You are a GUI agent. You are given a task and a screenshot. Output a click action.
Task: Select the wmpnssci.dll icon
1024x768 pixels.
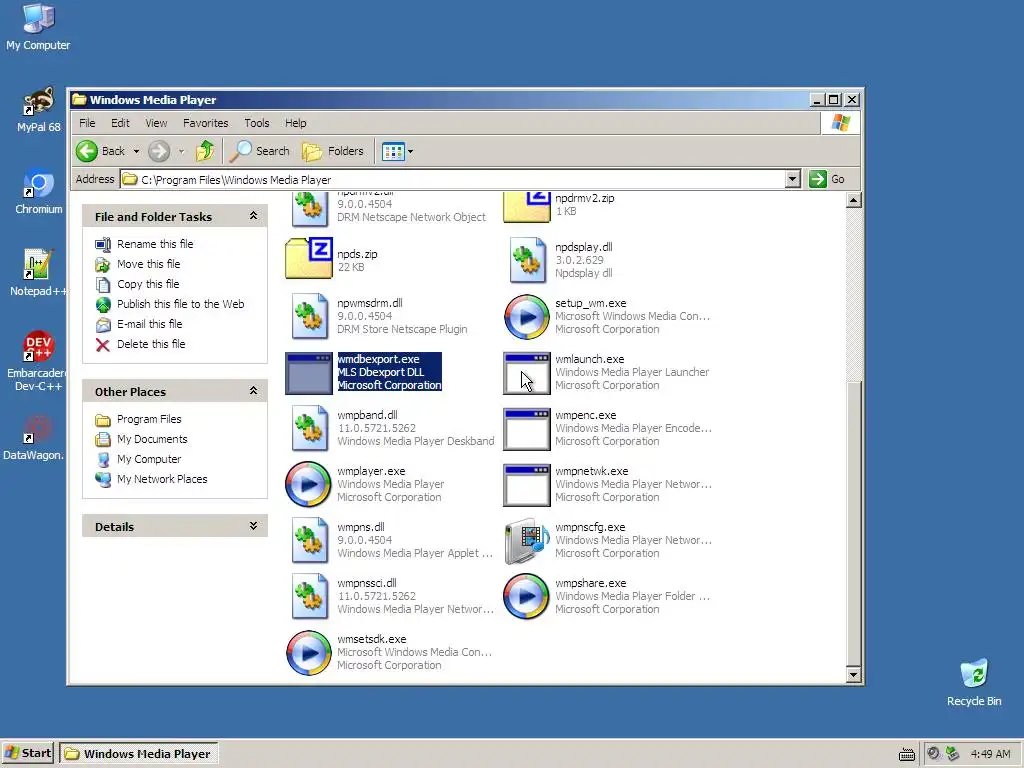(x=309, y=596)
